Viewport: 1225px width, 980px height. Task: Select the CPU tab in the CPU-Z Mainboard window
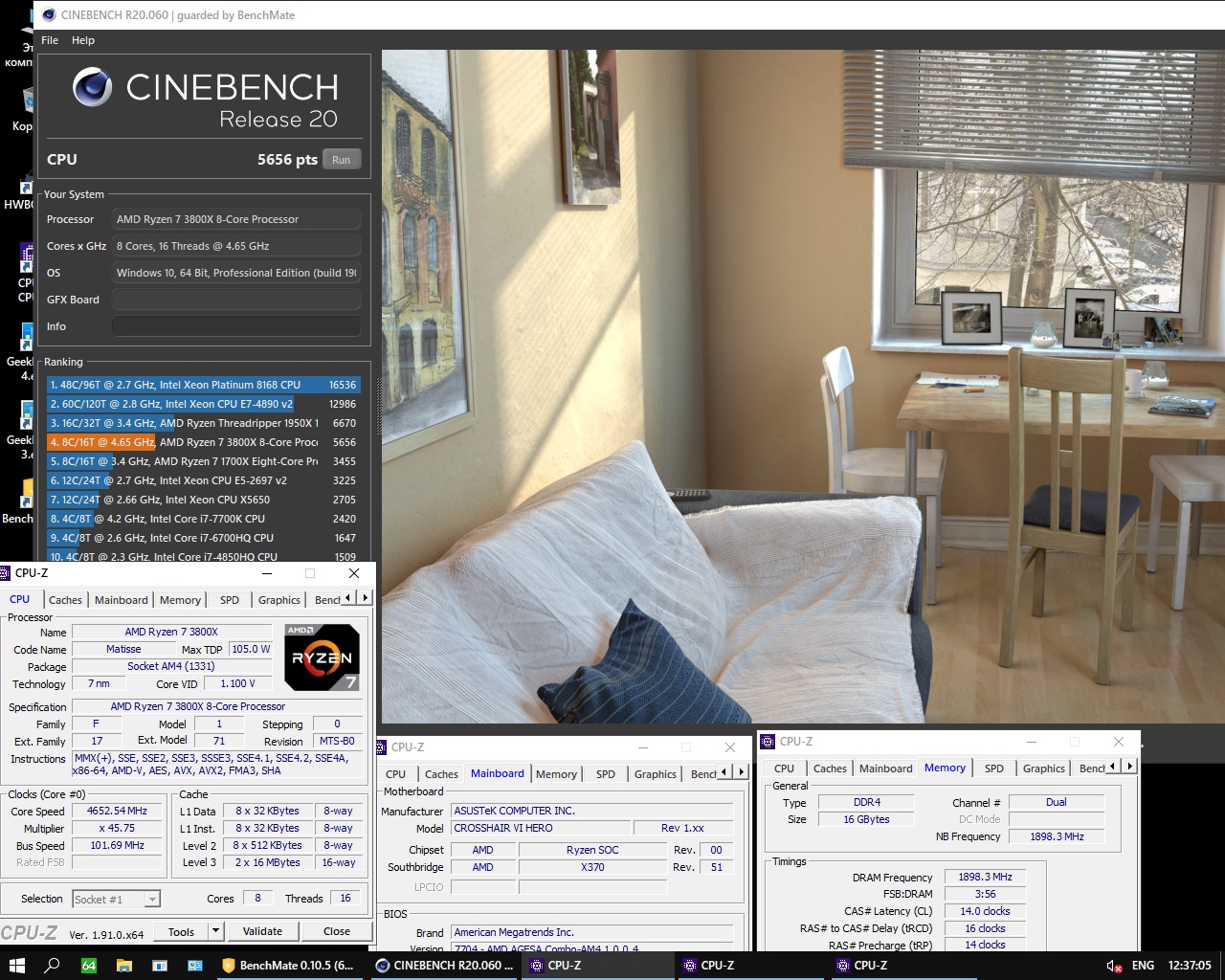396,774
